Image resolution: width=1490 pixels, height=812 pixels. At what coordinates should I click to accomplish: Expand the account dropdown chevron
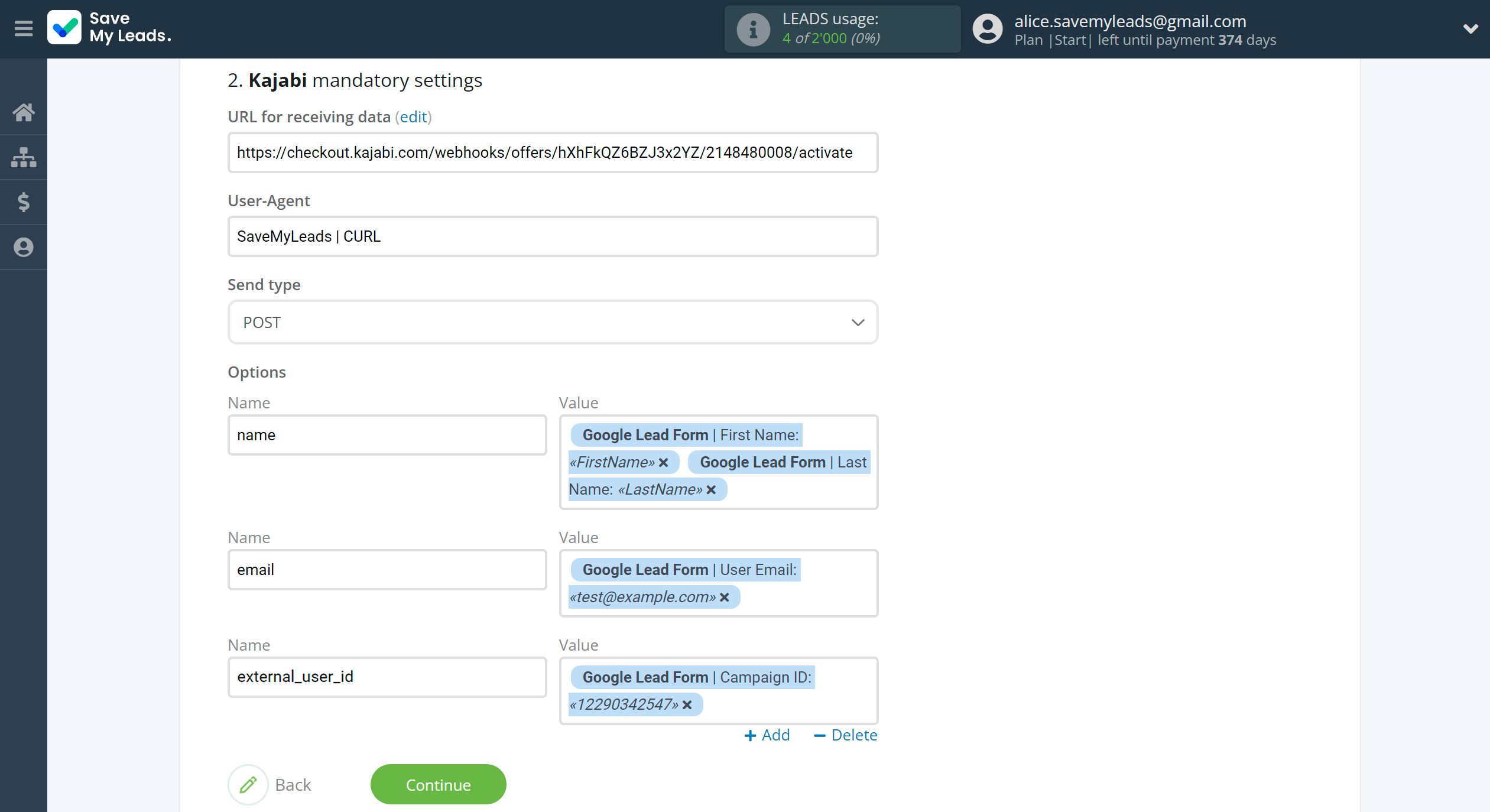click(x=1470, y=28)
